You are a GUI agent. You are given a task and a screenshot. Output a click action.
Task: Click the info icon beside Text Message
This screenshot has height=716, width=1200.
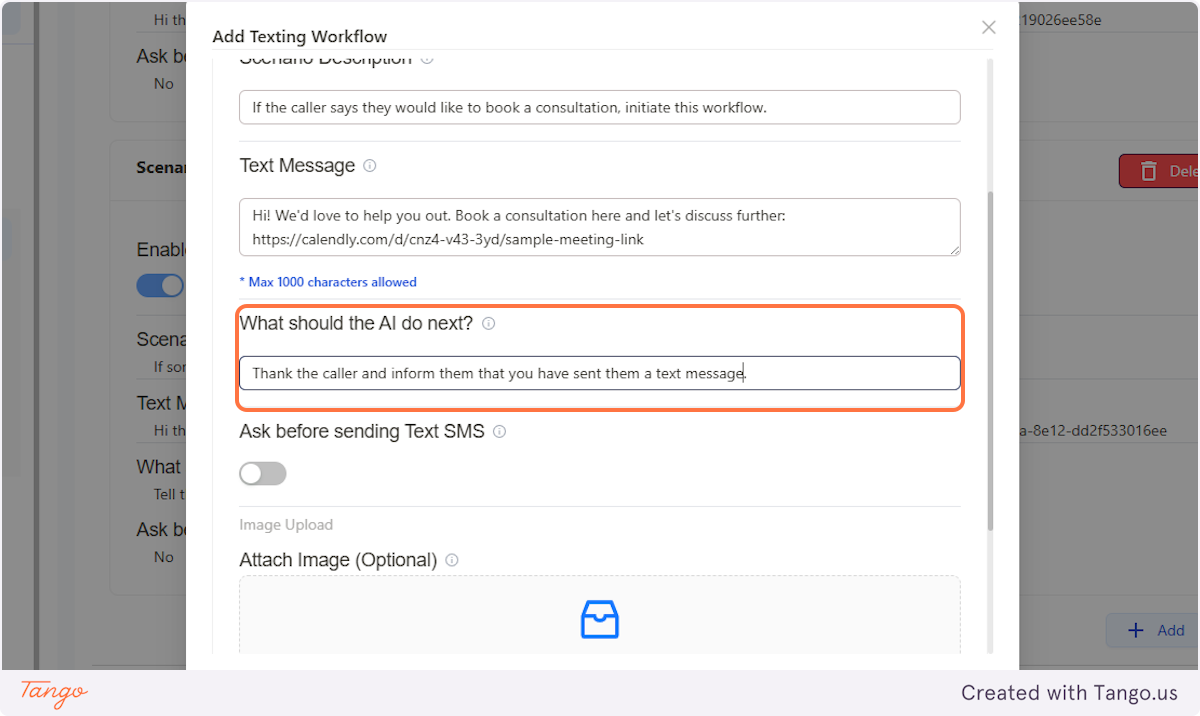click(x=369, y=166)
